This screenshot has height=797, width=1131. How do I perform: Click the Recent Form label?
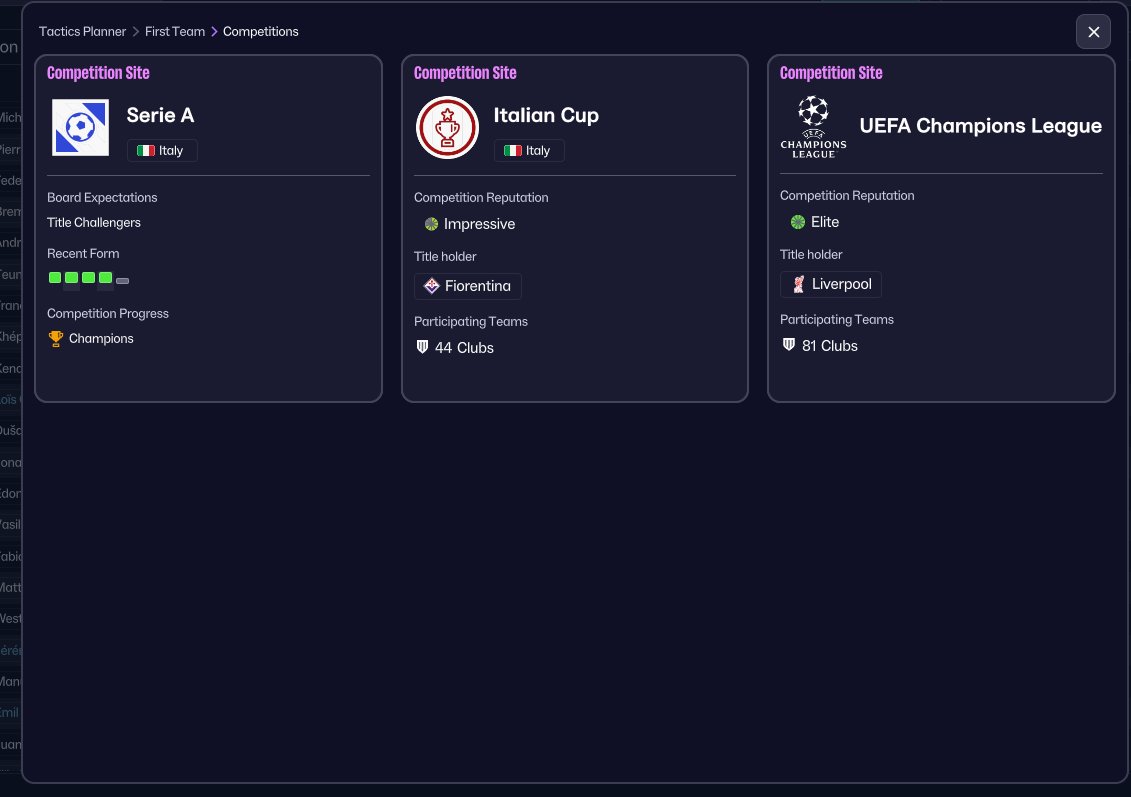tap(83, 254)
